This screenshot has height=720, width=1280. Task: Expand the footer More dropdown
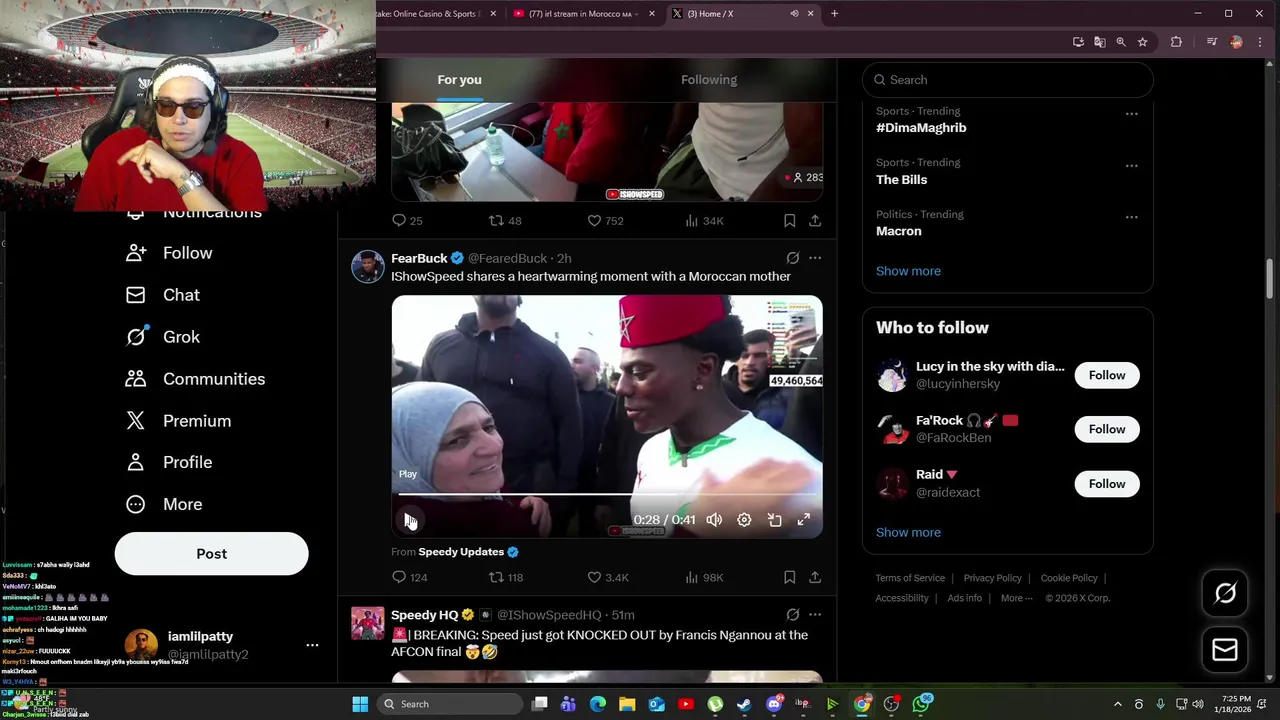pyautogui.click(x=1016, y=598)
